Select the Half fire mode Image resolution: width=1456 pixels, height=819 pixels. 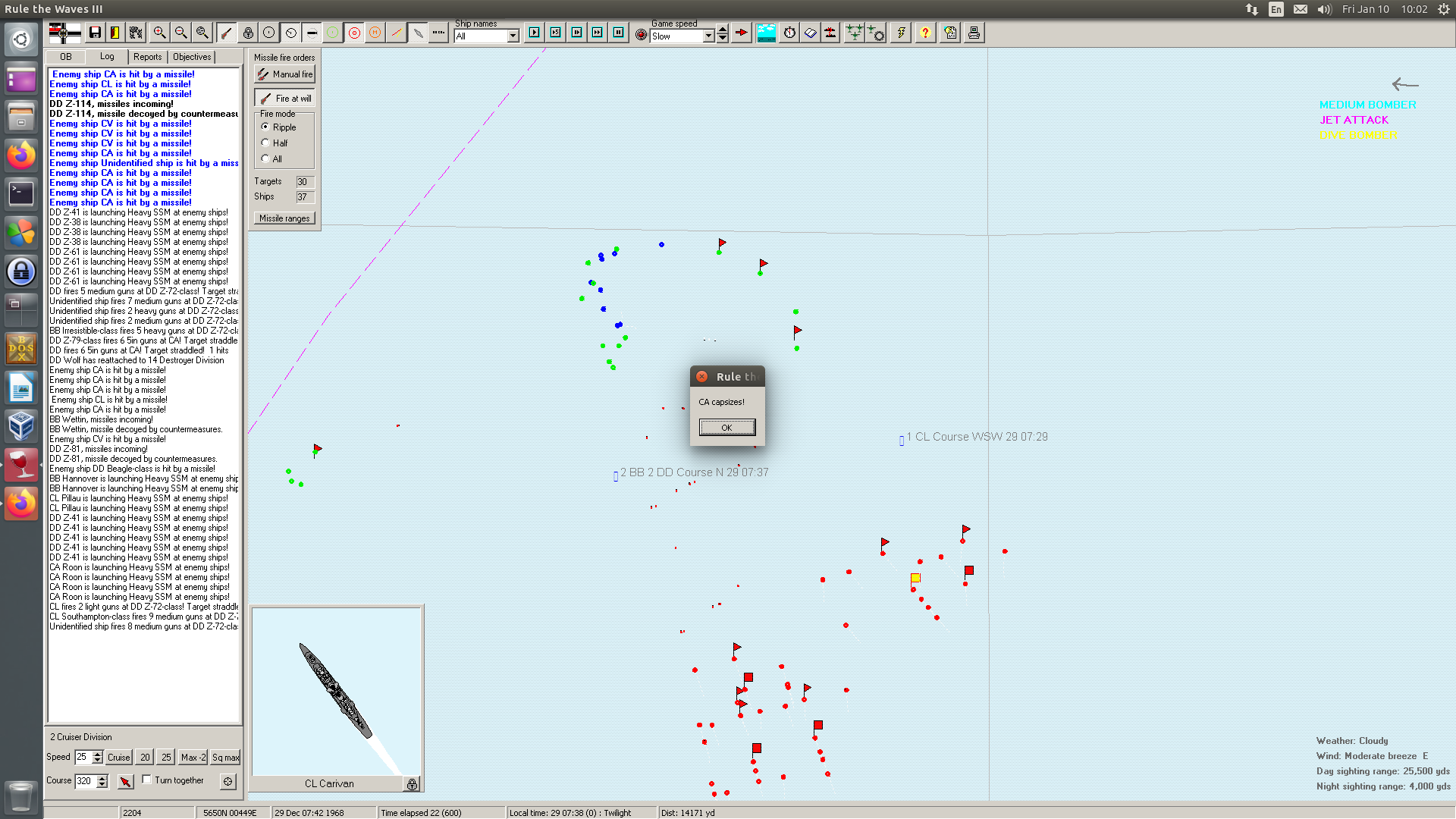(x=265, y=143)
